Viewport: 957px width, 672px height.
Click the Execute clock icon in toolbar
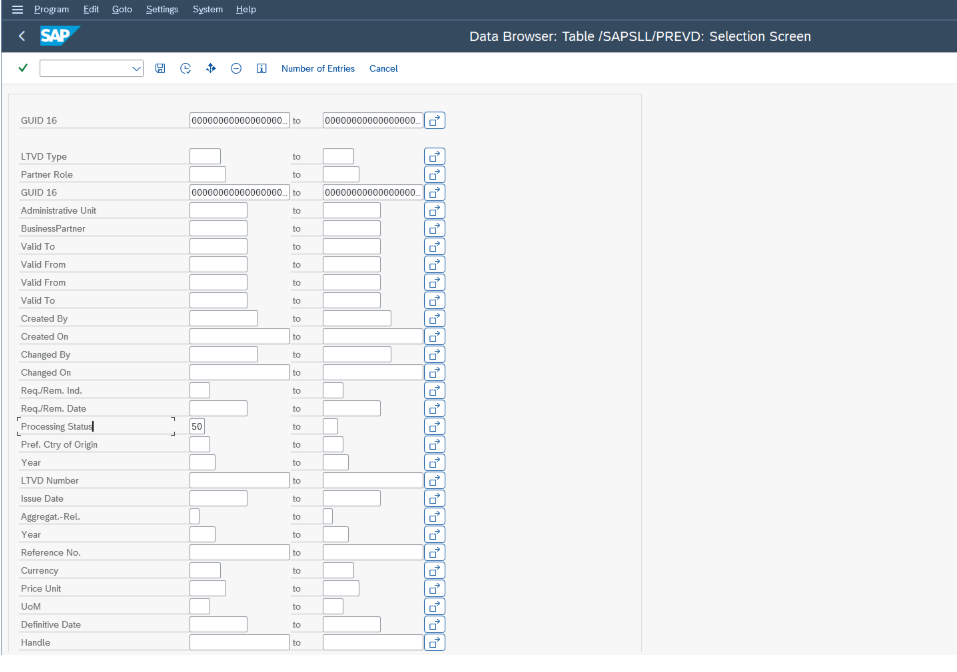point(185,68)
